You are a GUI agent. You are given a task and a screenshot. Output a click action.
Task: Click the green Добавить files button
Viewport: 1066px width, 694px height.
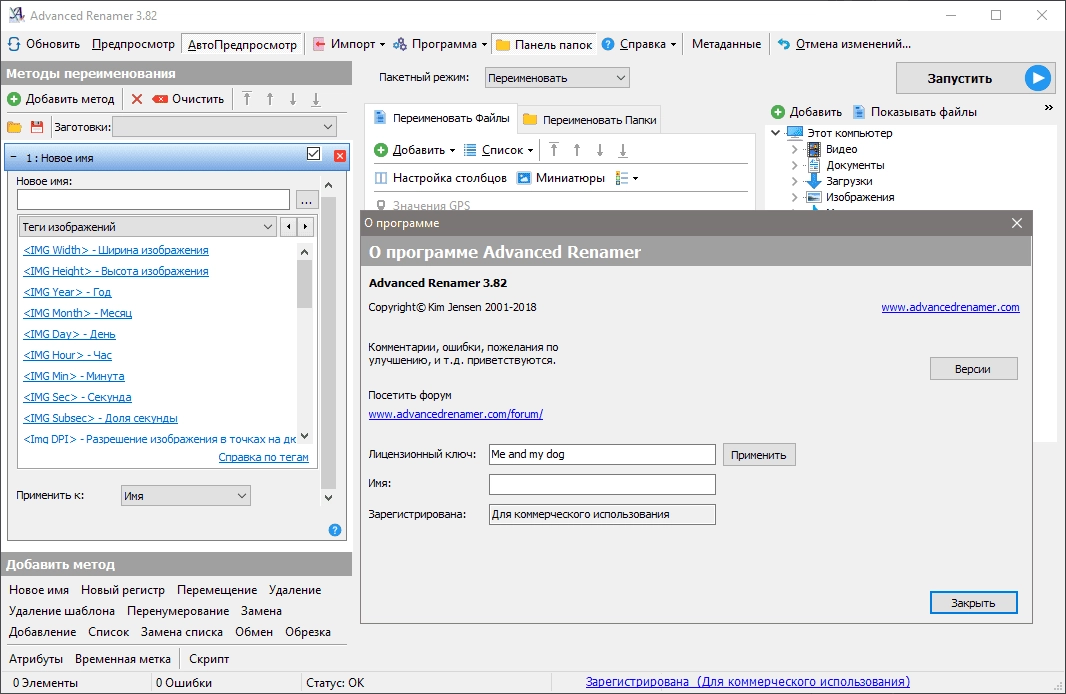414,150
